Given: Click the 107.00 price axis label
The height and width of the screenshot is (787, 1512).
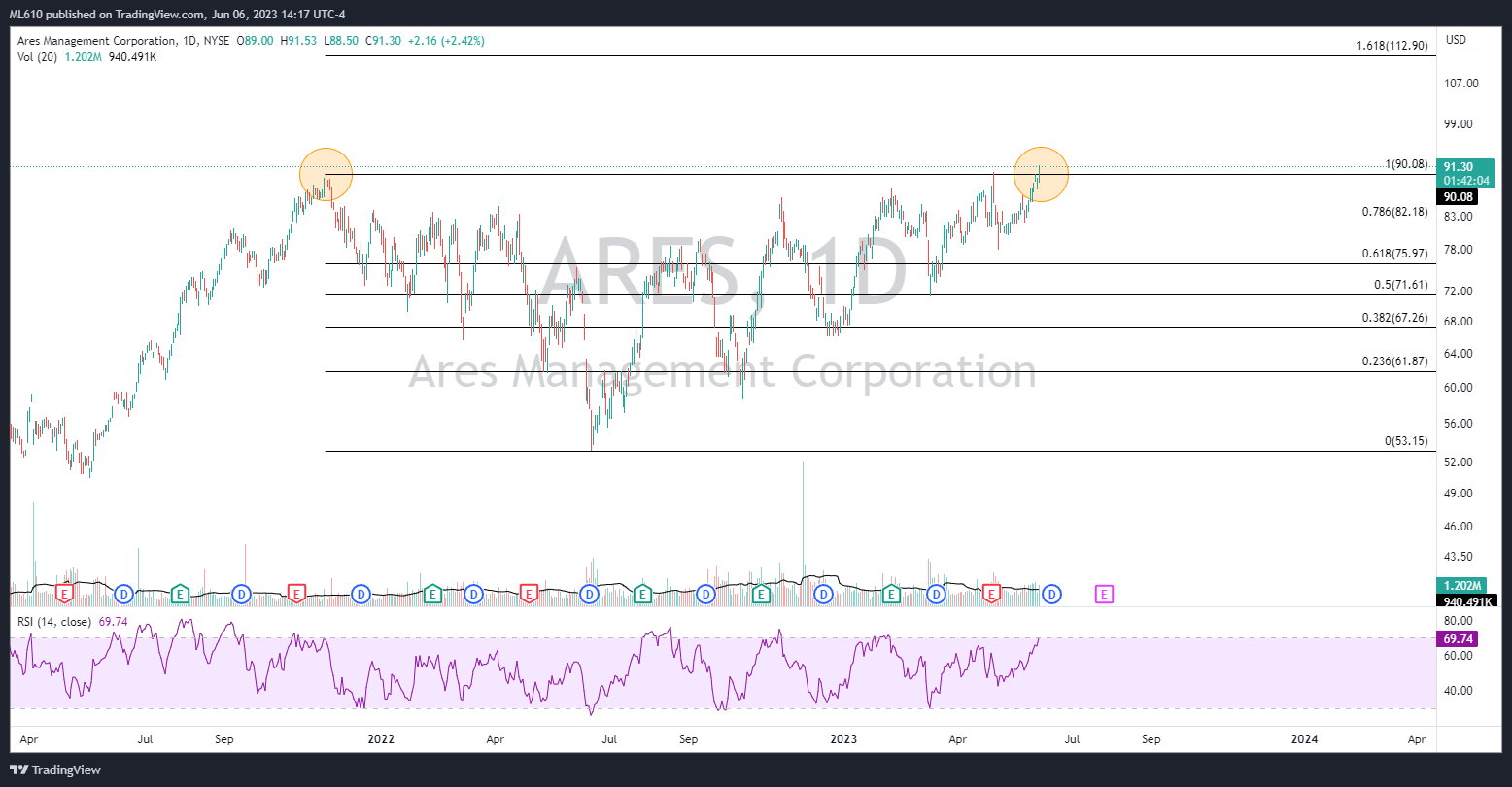Looking at the screenshot, I should 1461,84.
